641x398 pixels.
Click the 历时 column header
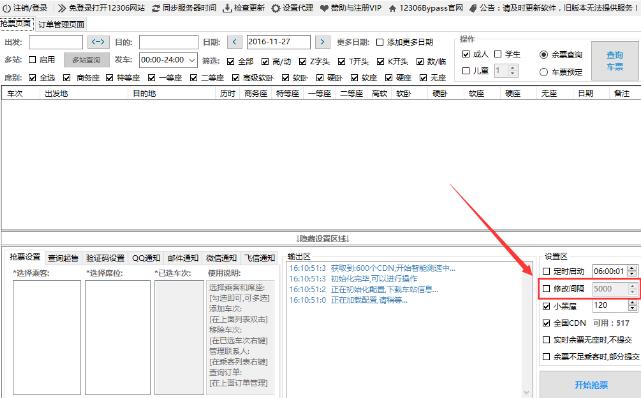tap(227, 94)
